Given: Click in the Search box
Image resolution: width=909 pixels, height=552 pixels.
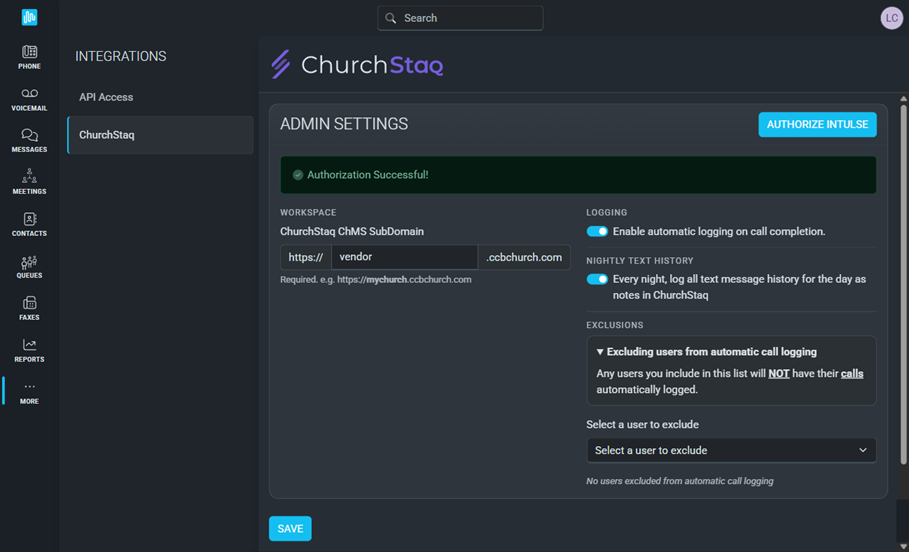Looking at the screenshot, I should click(x=460, y=18).
